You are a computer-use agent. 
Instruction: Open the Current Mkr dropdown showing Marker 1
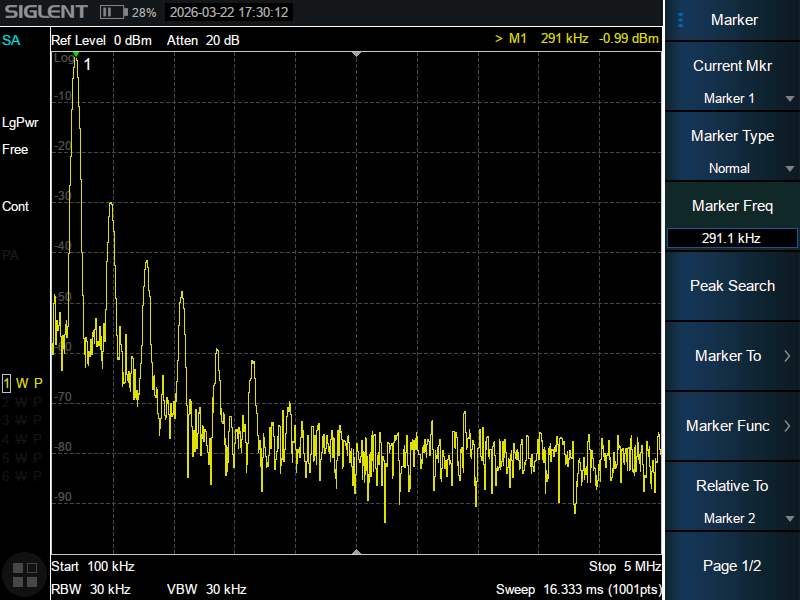[x=732, y=98]
